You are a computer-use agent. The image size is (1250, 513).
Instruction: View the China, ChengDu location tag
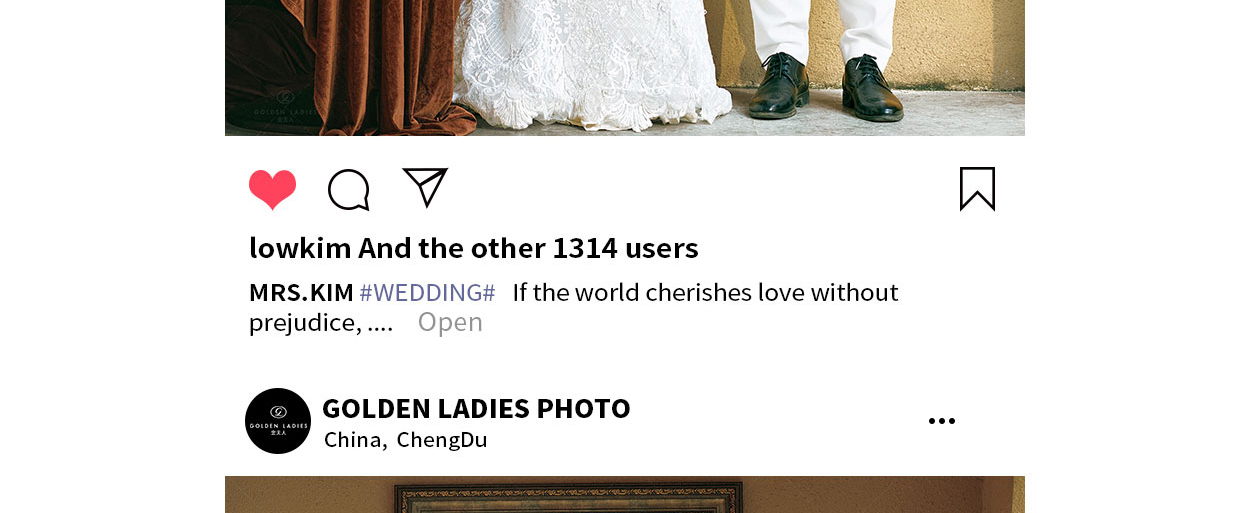[405, 440]
